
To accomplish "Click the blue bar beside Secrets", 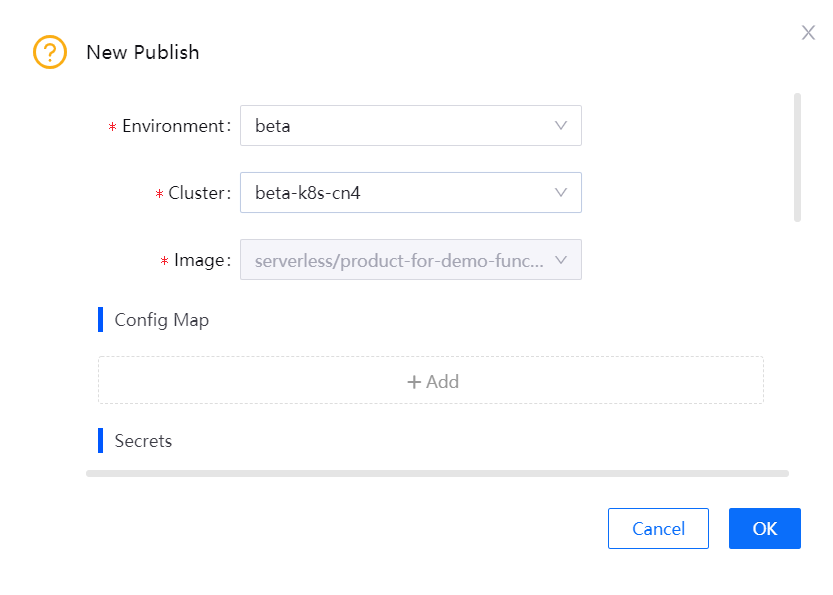I will [x=100, y=440].
